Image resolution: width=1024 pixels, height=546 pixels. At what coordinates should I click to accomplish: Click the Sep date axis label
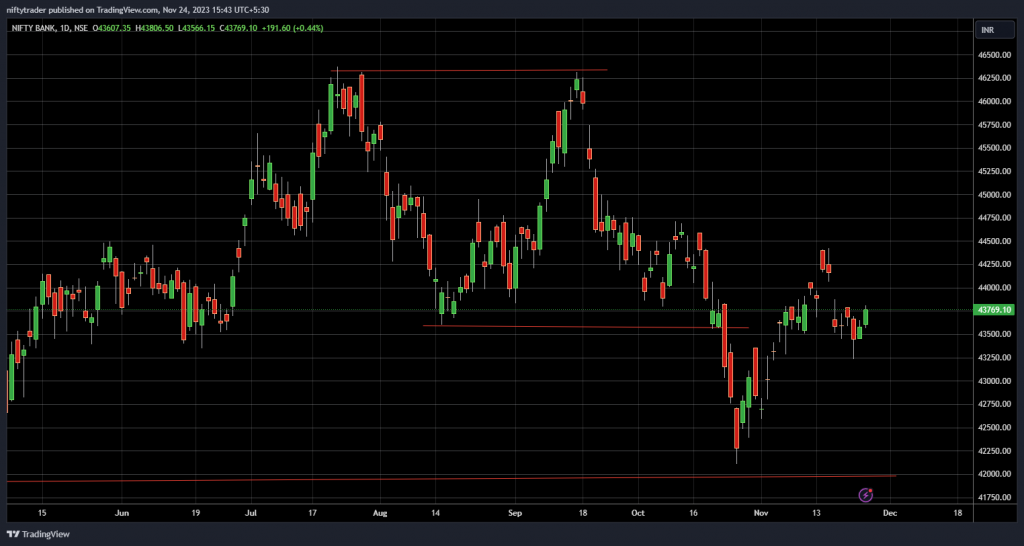[x=515, y=513]
